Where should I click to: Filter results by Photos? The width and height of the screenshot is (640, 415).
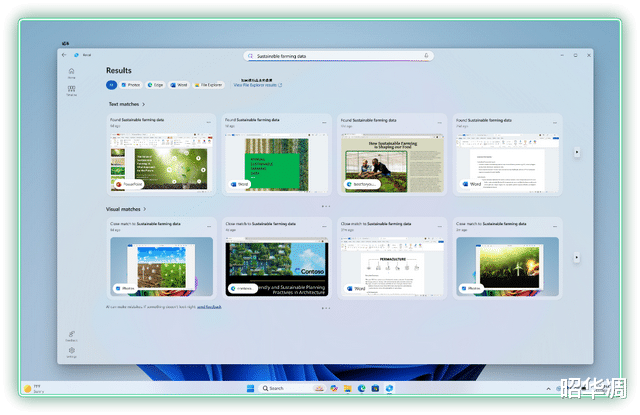coord(131,85)
